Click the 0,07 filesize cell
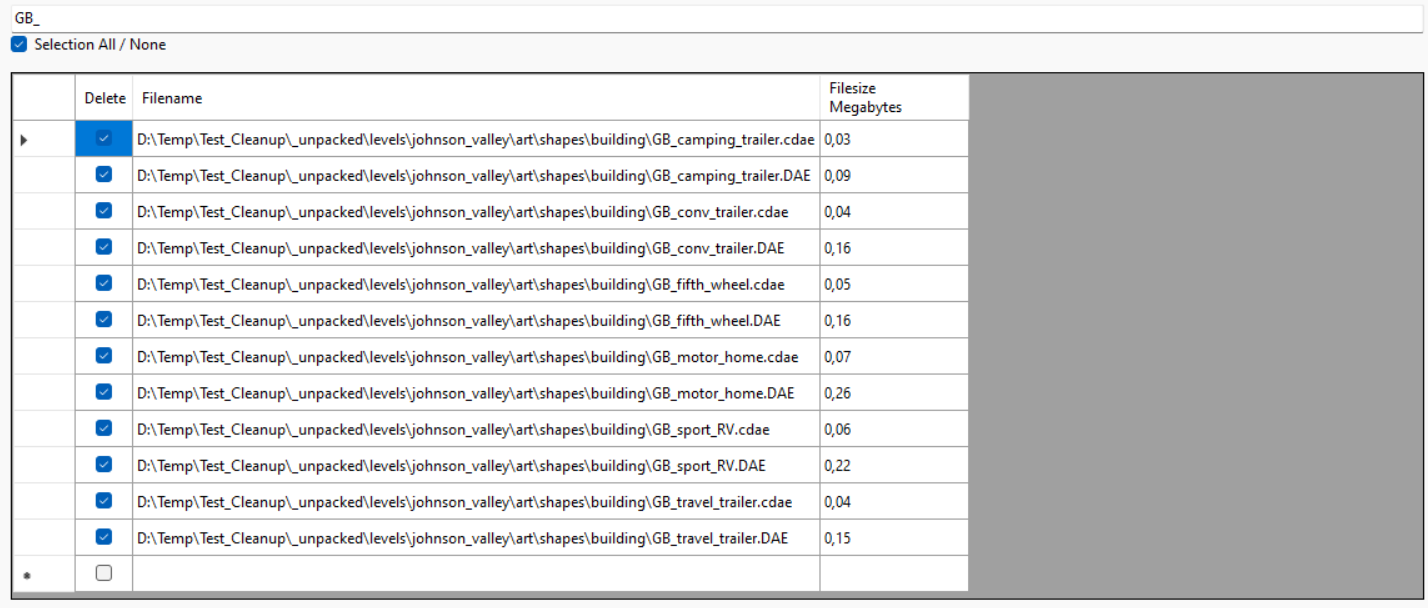Viewport: 1428px width, 608px height. 894,356
